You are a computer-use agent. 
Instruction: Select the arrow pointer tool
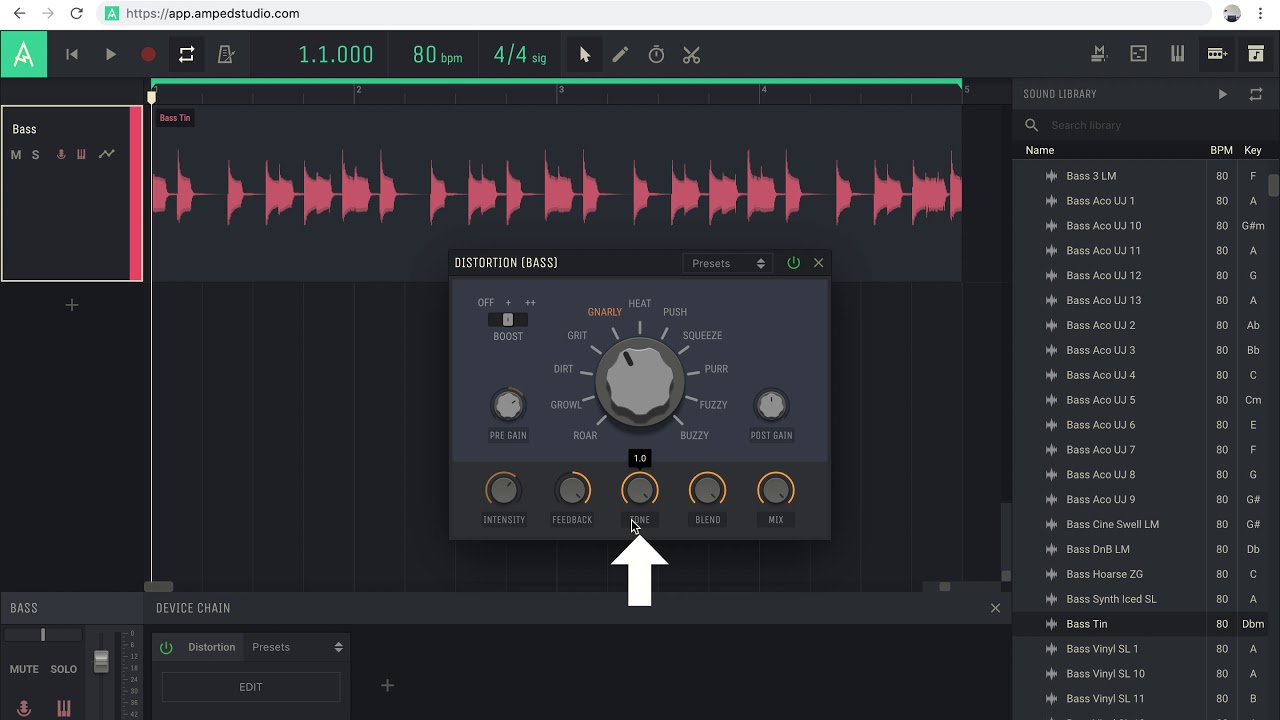(585, 55)
